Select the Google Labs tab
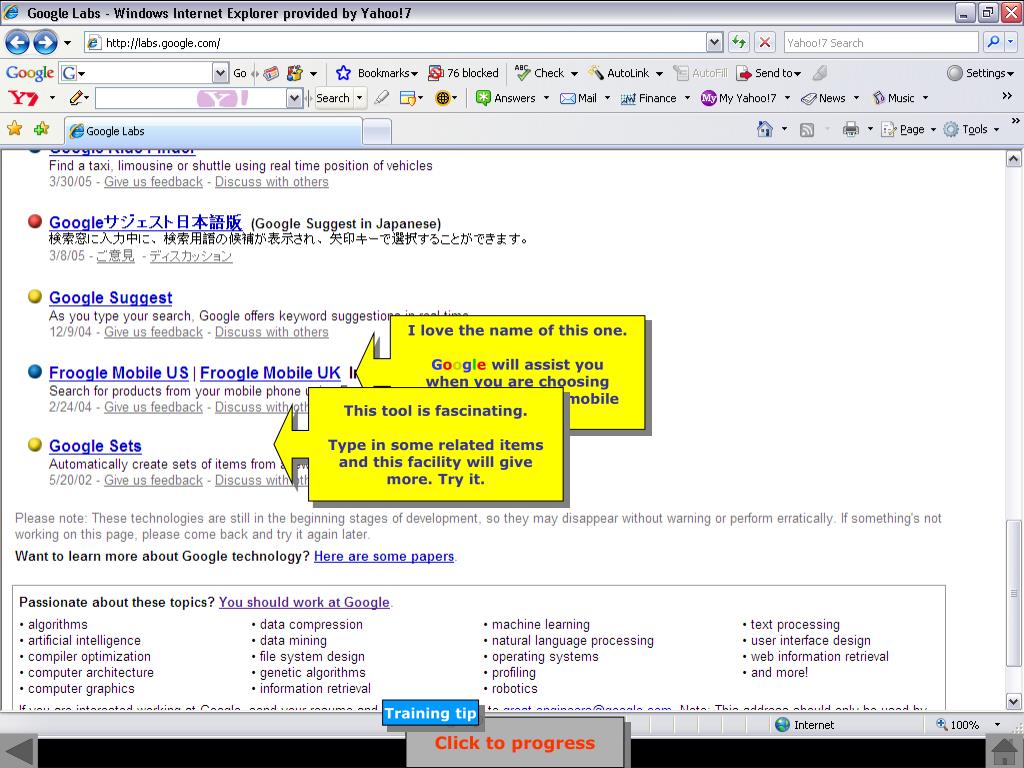The image size is (1024, 768). pyautogui.click(x=213, y=131)
